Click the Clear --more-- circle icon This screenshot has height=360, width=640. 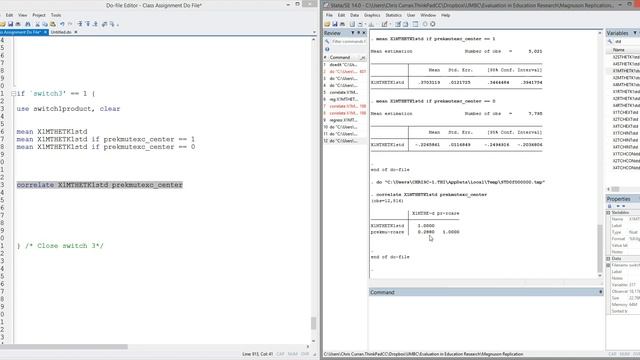[x=425, y=24]
